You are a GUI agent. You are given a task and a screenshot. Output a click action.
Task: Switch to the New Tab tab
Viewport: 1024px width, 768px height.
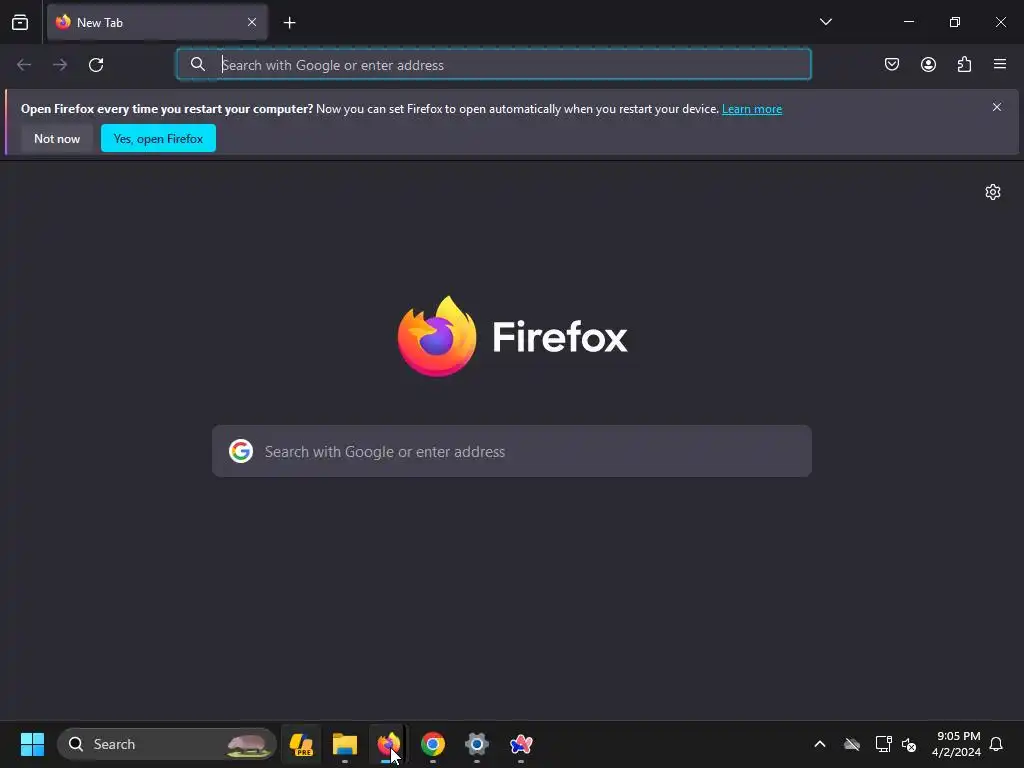(157, 22)
